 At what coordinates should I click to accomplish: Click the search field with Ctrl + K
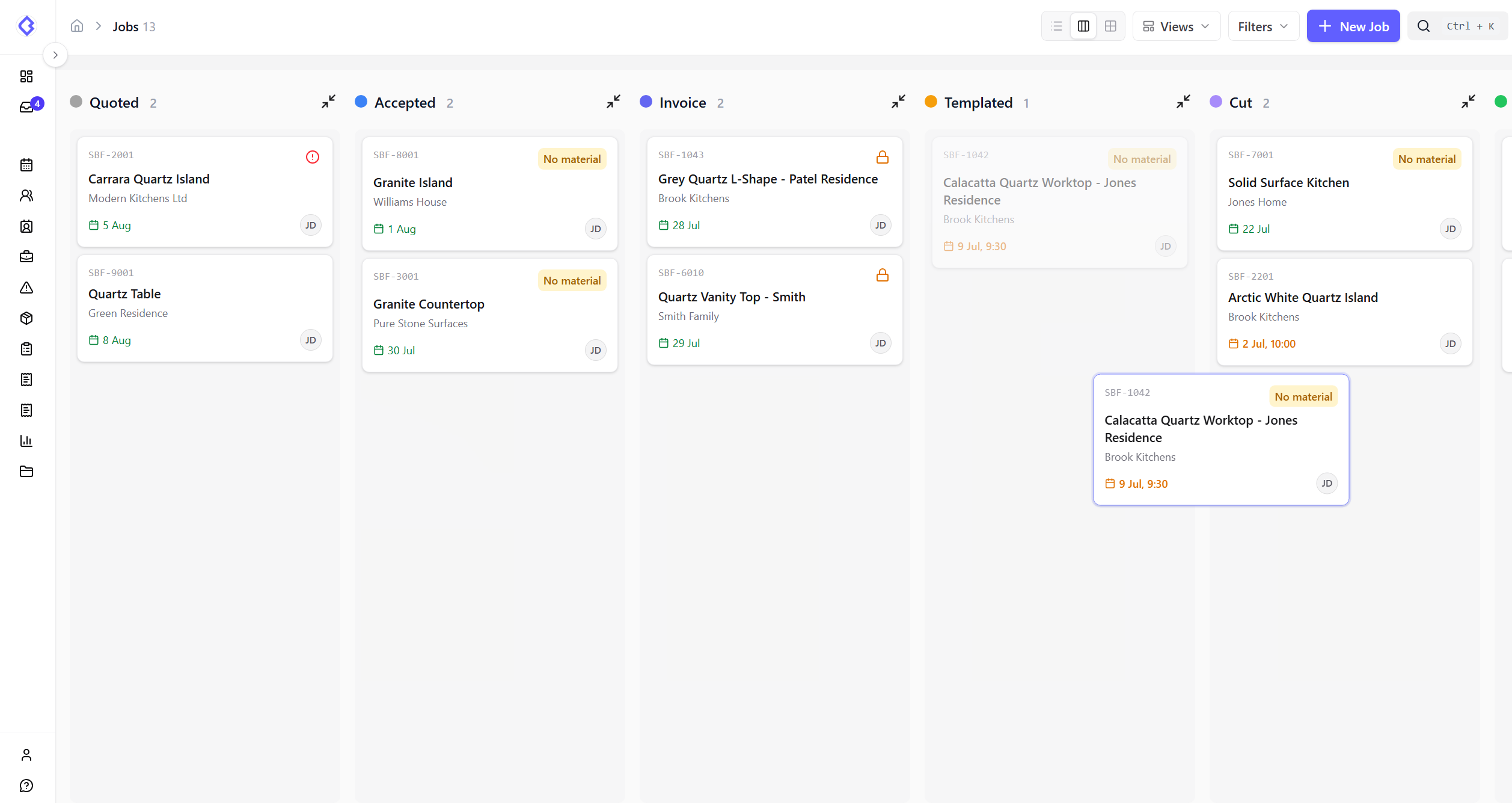tap(1457, 26)
